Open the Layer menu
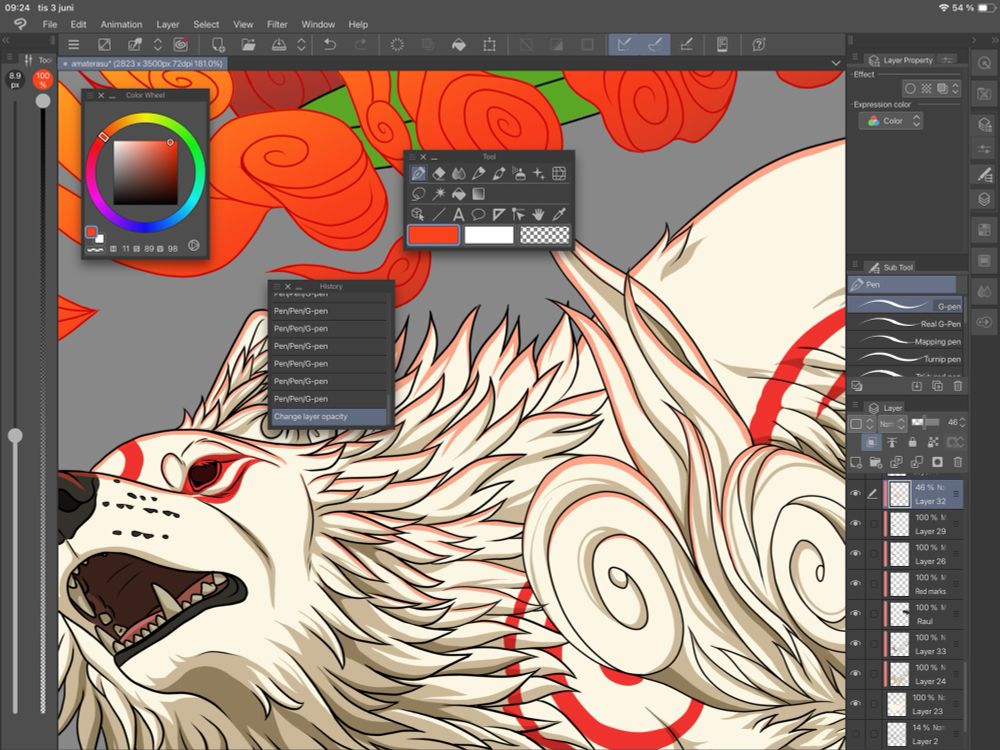The height and width of the screenshot is (750, 1000). click(168, 24)
